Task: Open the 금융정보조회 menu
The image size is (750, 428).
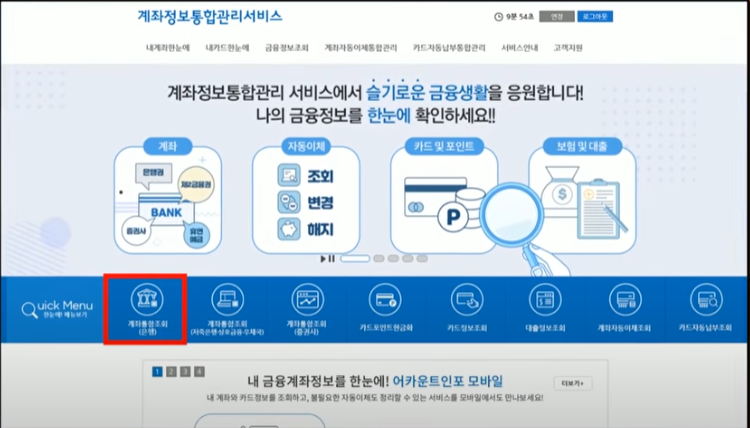Action: [x=287, y=48]
